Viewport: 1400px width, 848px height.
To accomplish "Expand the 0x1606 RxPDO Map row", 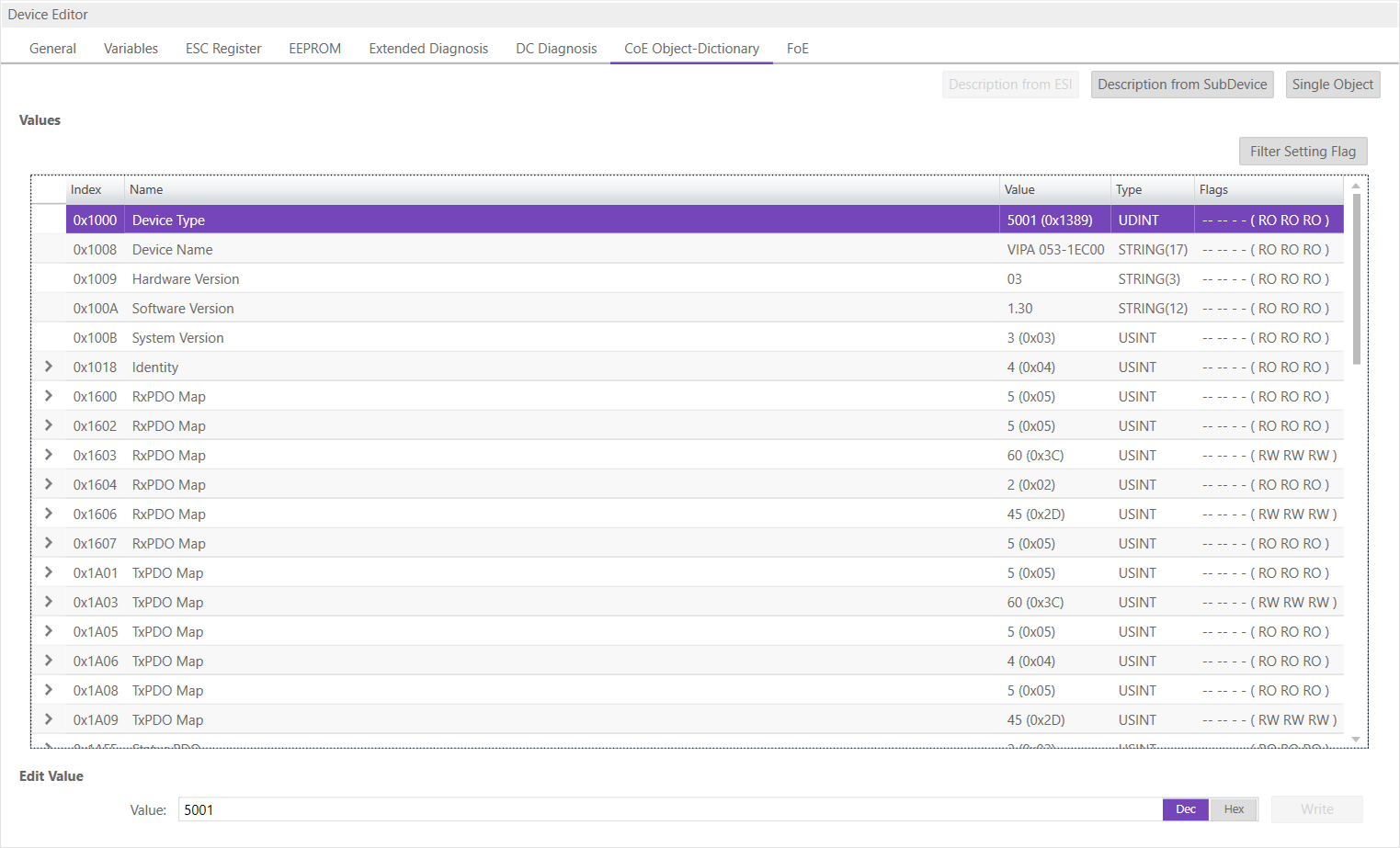I will tap(49, 514).
